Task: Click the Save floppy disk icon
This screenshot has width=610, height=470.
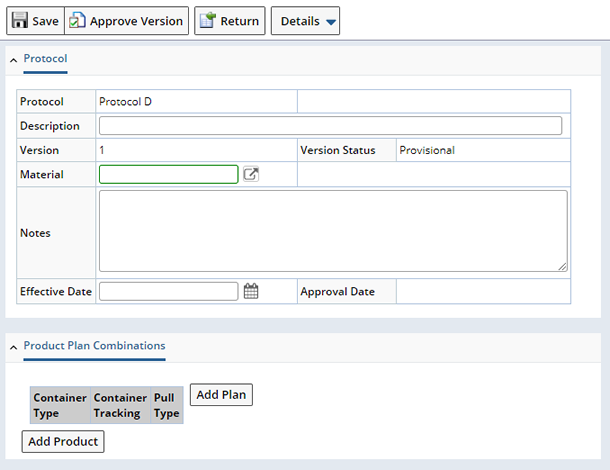Action: coord(19,20)
